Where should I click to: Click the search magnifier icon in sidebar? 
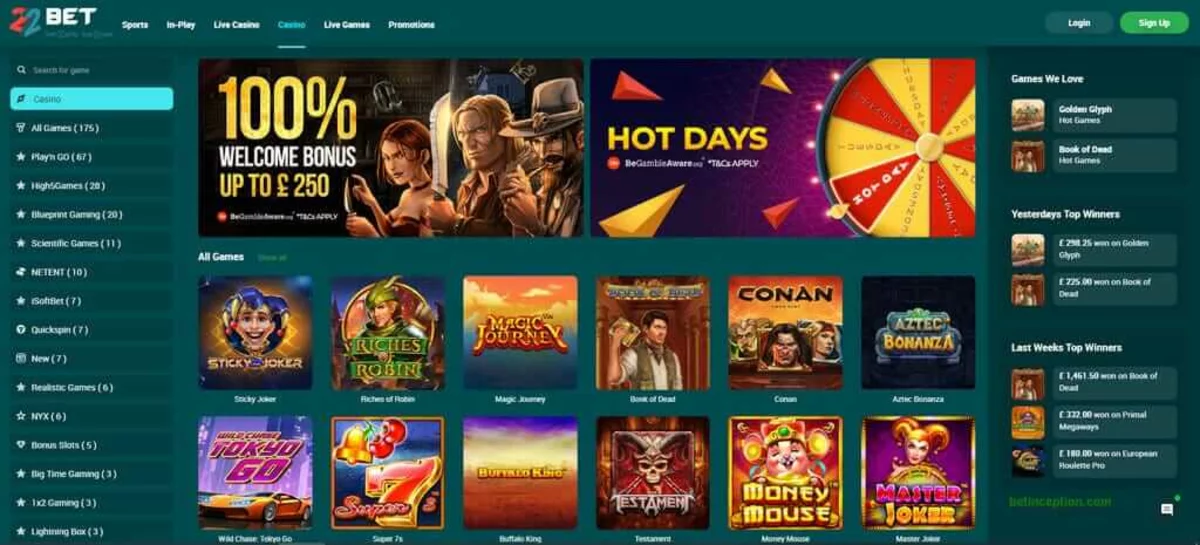pyautogui.click(x=21, y=70)
